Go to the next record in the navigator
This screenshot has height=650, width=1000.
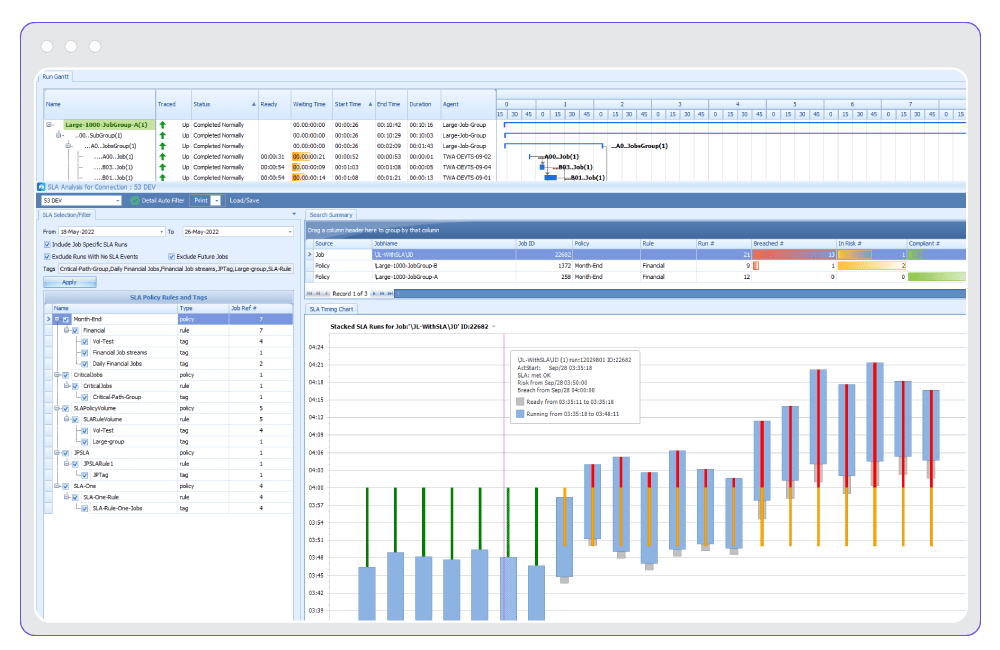(374, 293)
